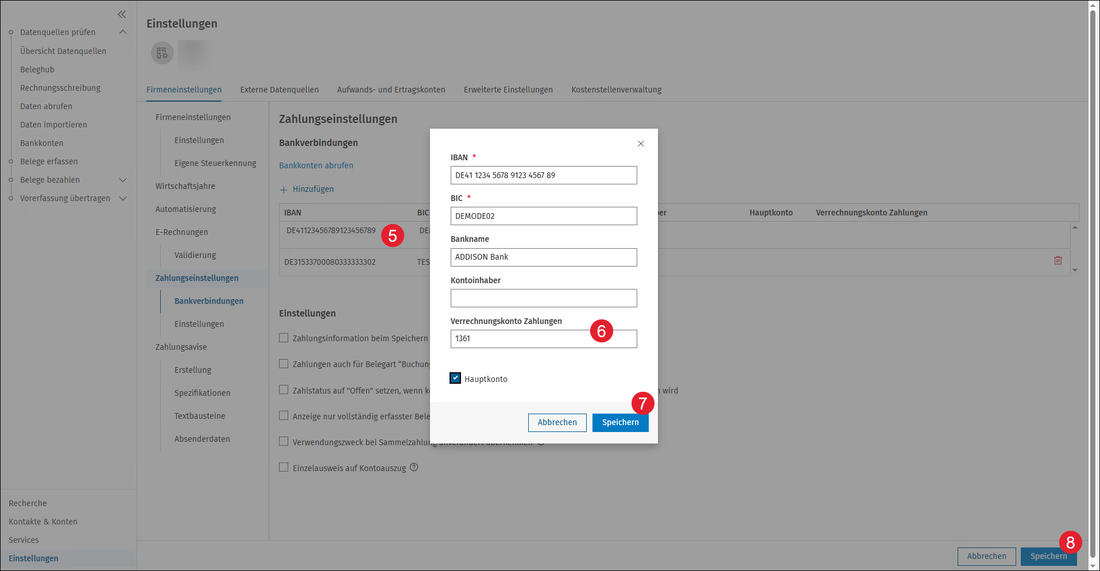1100x571 pixels.
Task: Switch to the Kostenstellenverwaltung tab
Action: click(x=616, y=90)
